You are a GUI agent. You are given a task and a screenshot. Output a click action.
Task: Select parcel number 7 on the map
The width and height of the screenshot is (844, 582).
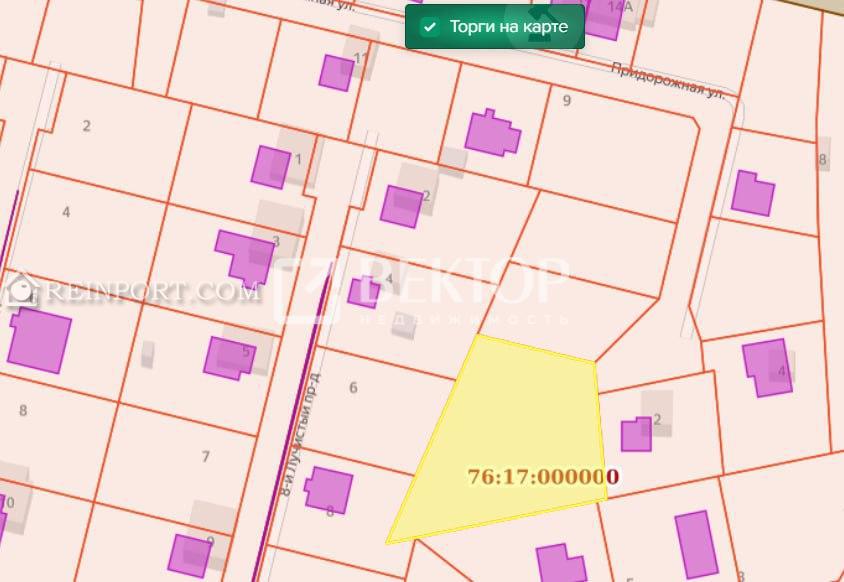206,457
